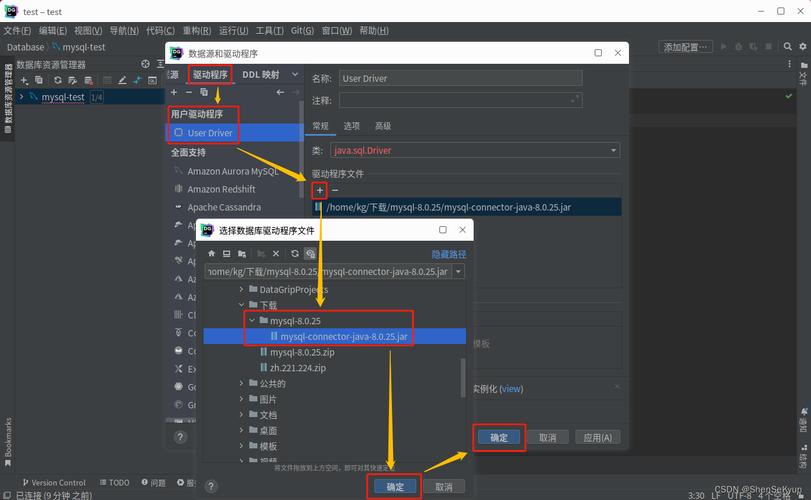Click driver name field containing User Driver
Image resolution: width=811 pixels, height=500 pixels.
click(460, 79)
